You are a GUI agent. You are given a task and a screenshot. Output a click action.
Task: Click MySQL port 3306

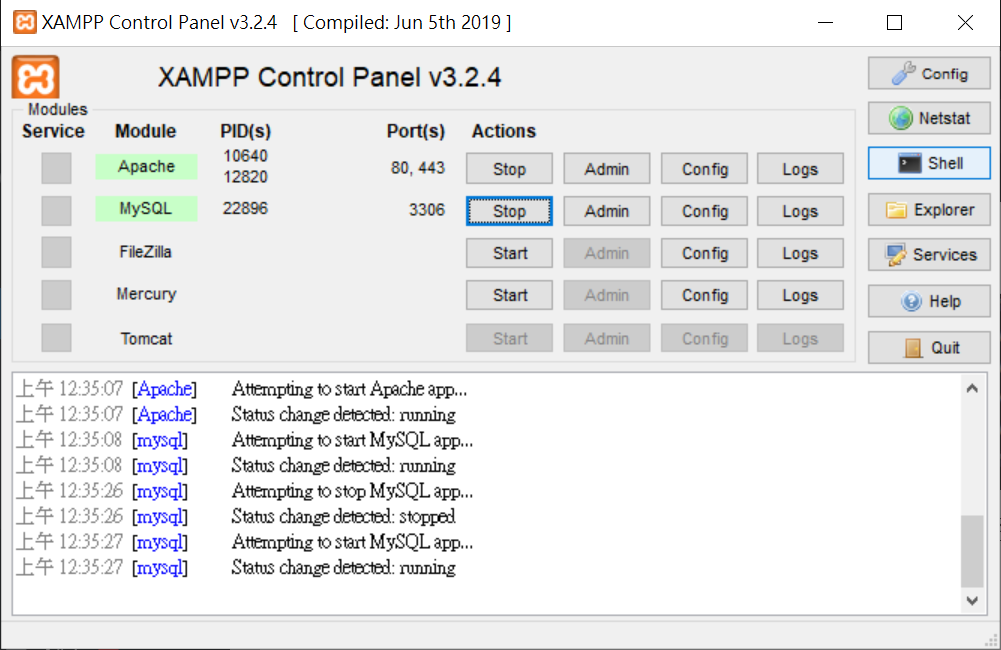click(x=426, y=209)
